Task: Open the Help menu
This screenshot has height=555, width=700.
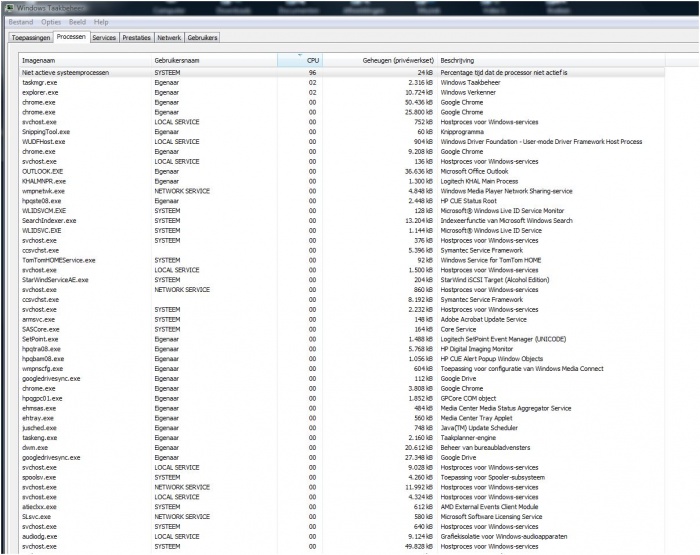Action: pos(101,22)
